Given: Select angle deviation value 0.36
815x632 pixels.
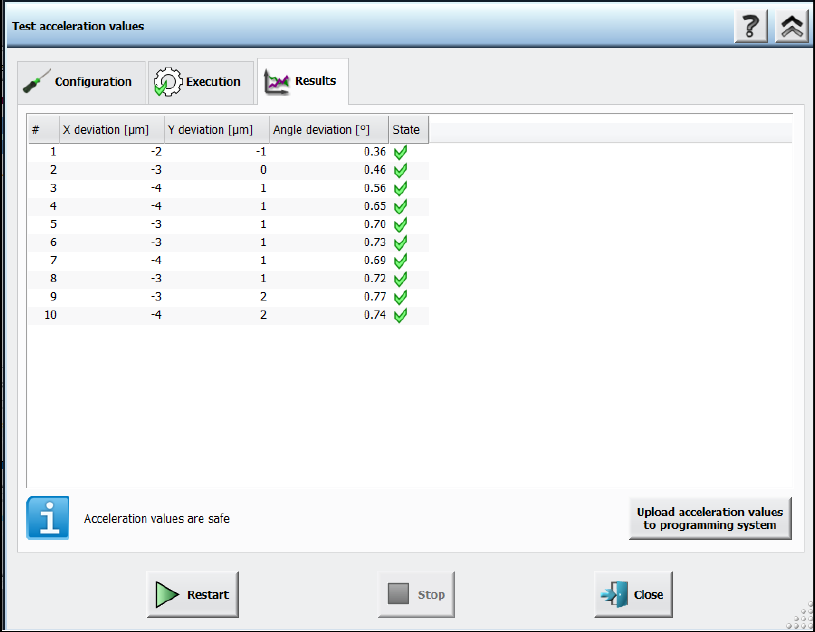Looking at the screenshot, I should point(375,152).
